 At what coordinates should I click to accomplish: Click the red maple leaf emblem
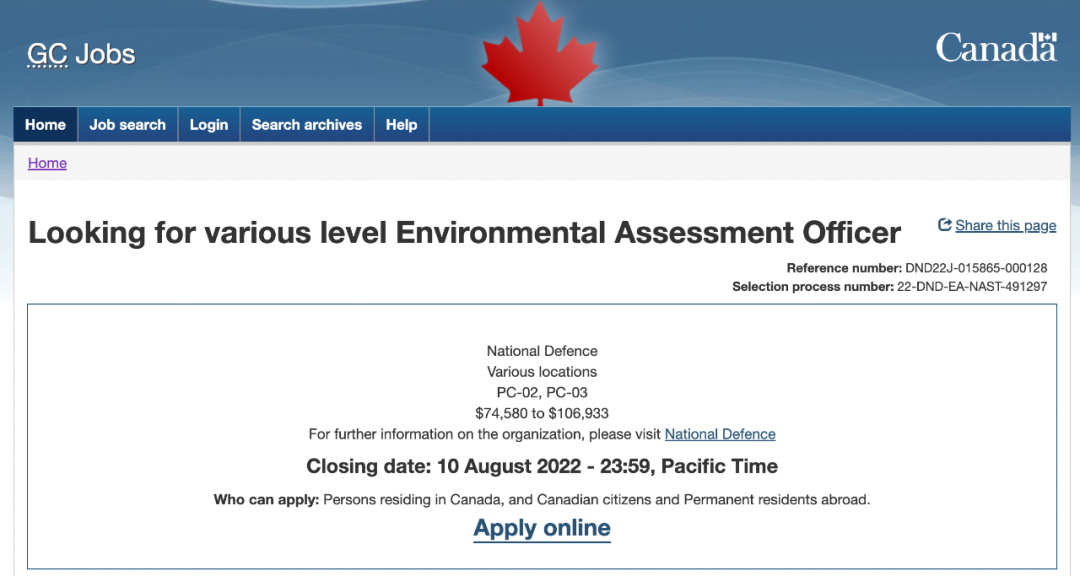click(x=539, y=54)
